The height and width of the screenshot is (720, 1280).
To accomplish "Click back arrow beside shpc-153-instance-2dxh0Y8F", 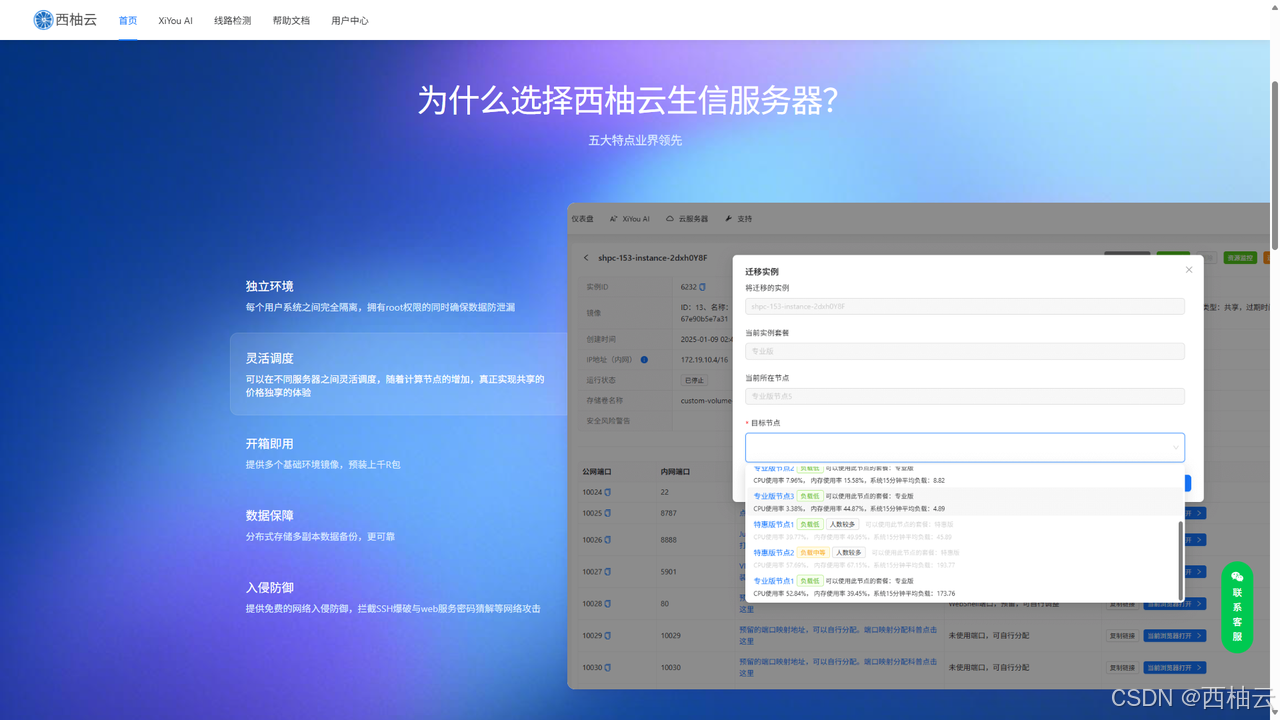I will pyautogui.click(x=586, y=257).
